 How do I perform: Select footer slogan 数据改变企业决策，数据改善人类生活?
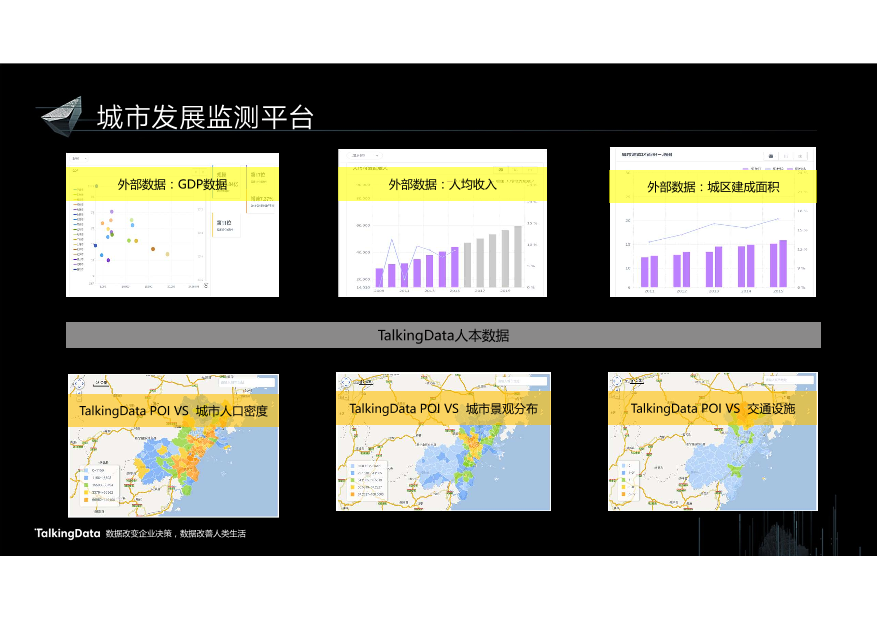tap(176, 534)
